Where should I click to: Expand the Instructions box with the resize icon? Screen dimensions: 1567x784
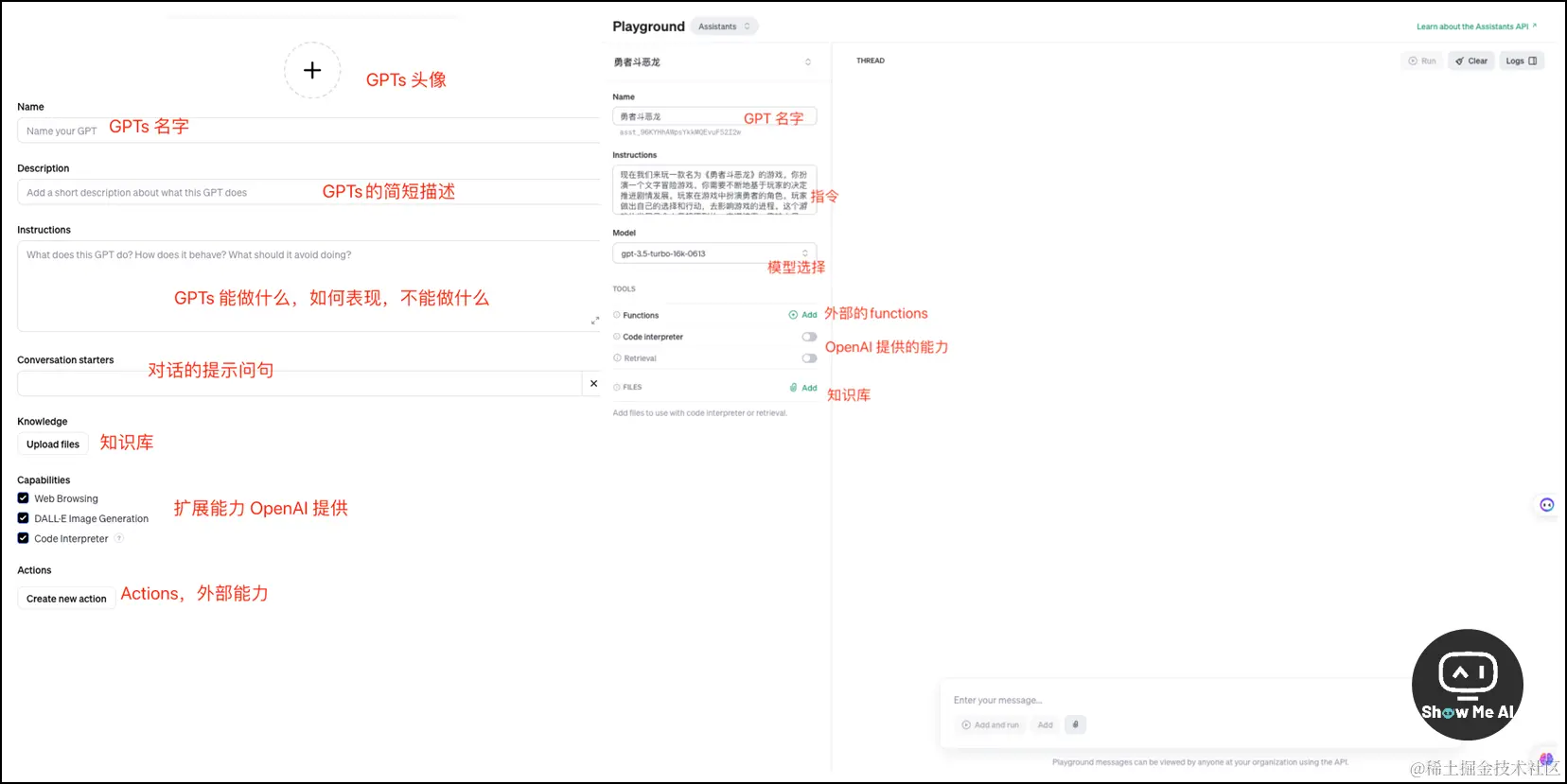click(x=595, y=321)
